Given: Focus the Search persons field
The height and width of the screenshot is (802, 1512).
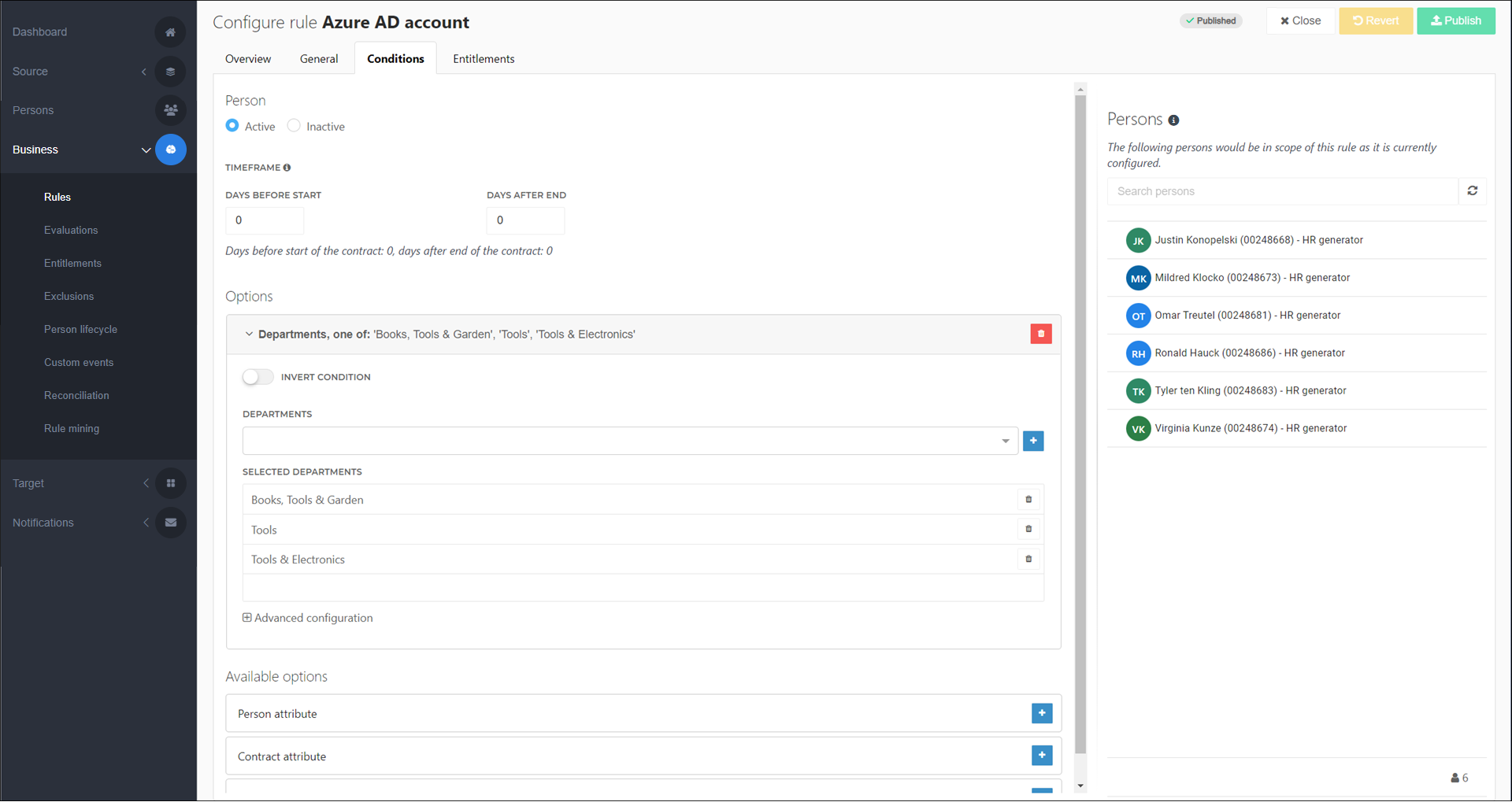Looking at the screenshot, I should coord(1283,191).
